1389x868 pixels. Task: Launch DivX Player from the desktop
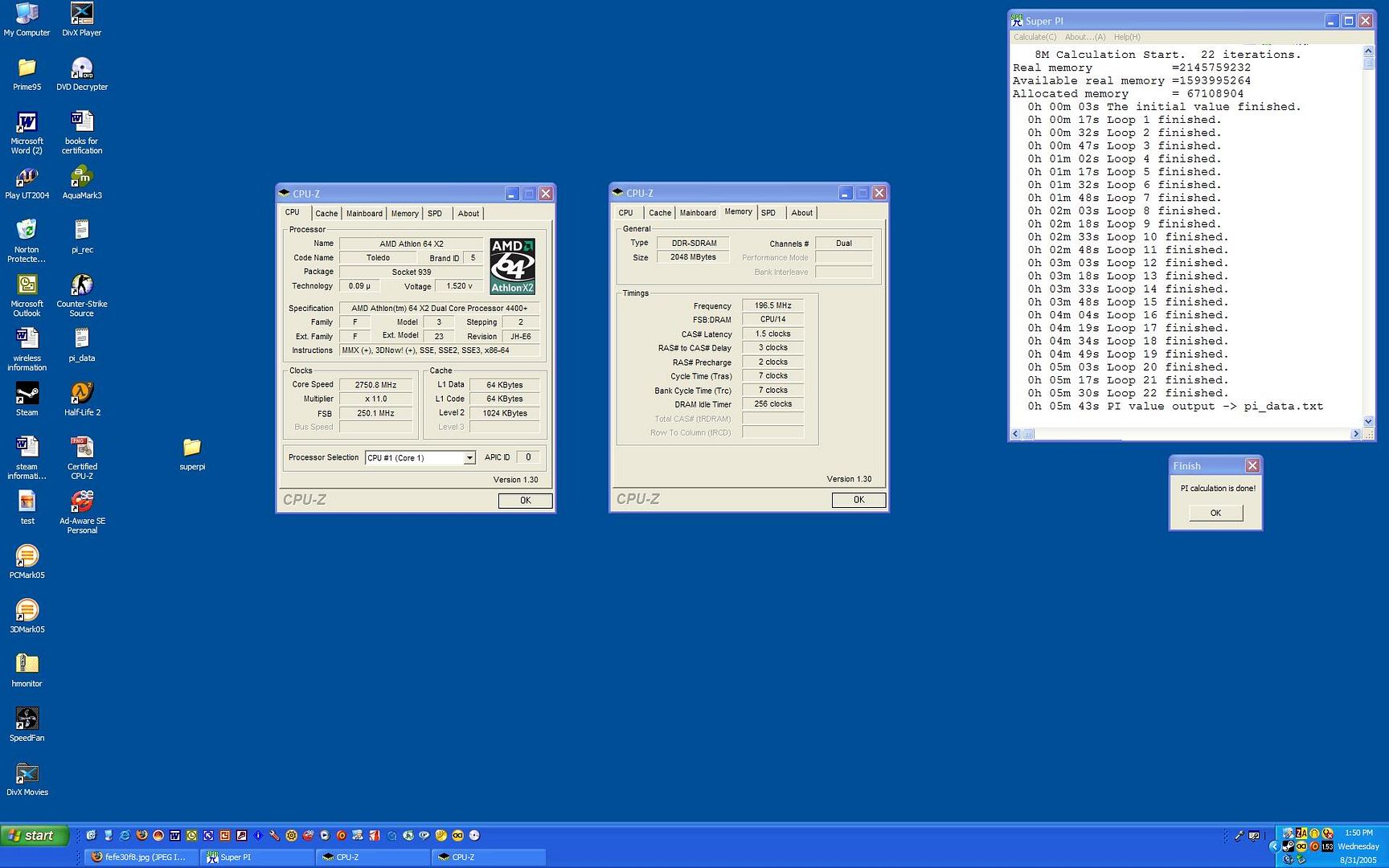[x=81, y=19]
